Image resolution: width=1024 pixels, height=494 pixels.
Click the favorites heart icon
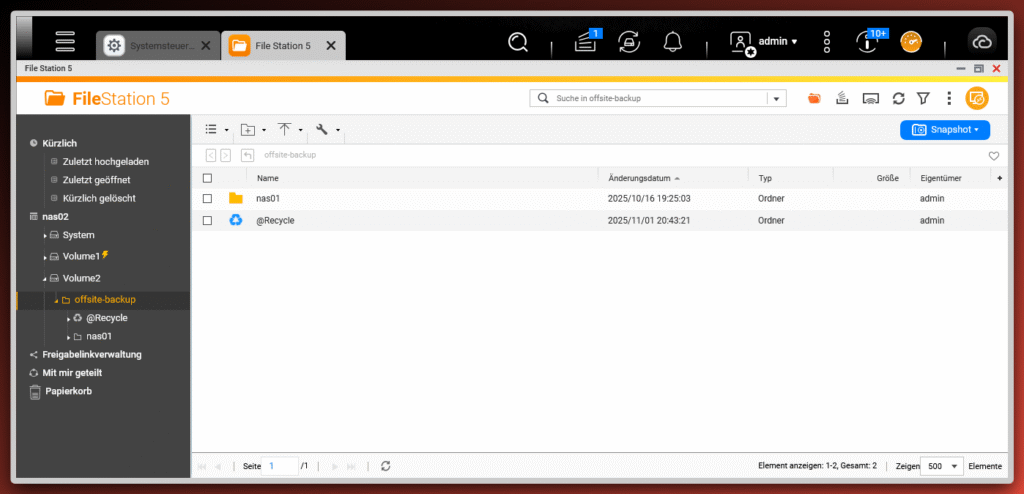(993, 156)
